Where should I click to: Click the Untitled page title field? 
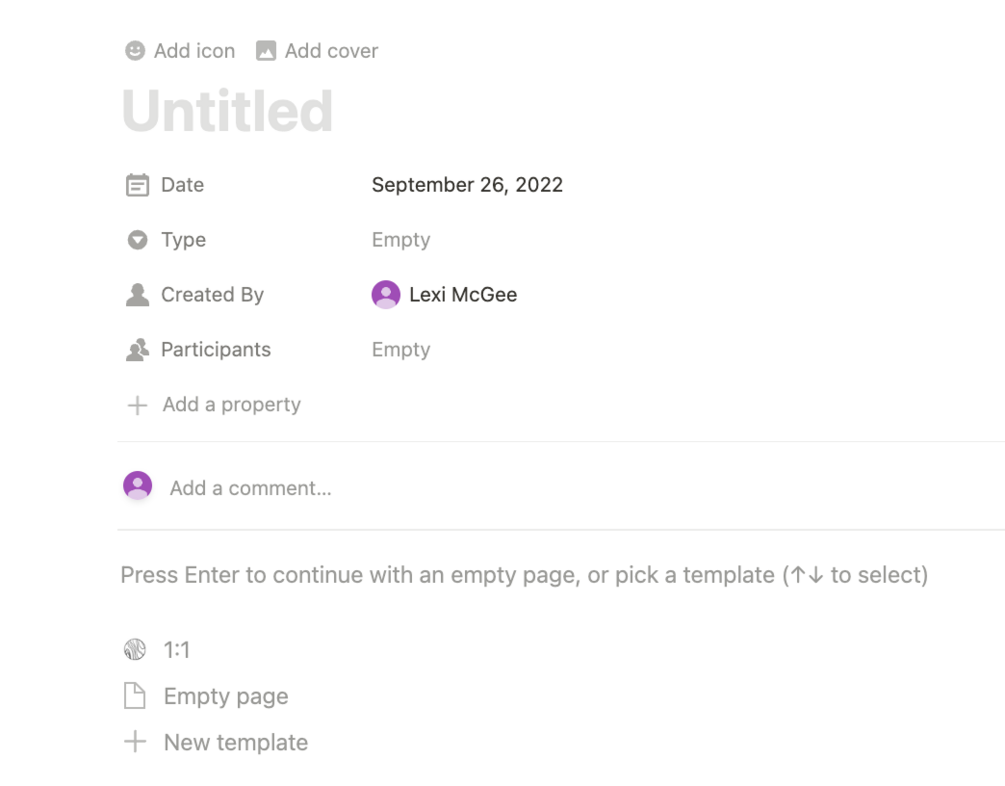pos(228,111)
